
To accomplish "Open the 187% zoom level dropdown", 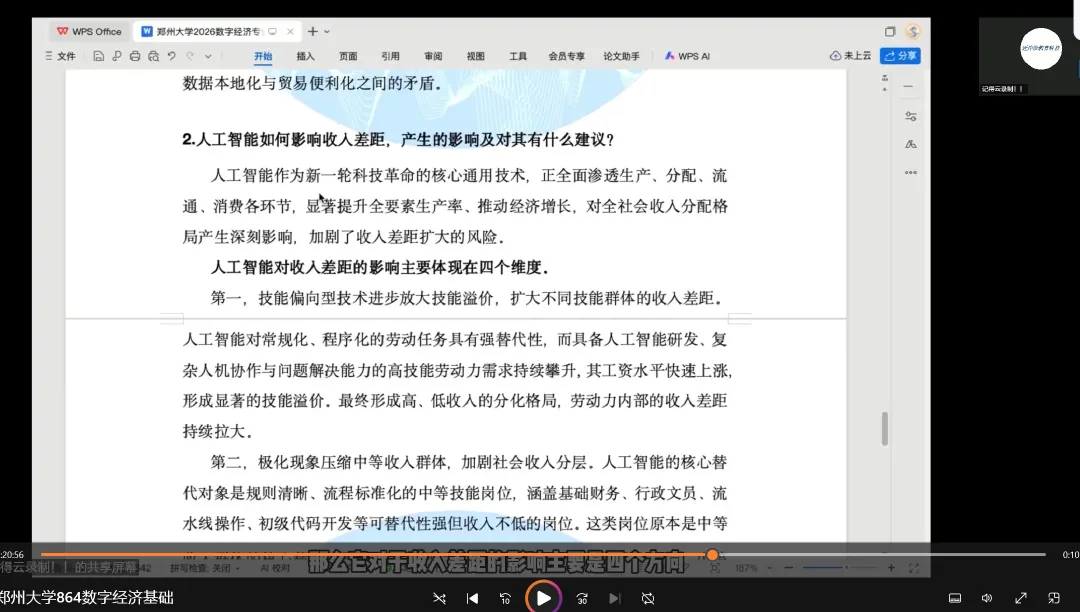I will pos(753,568).
